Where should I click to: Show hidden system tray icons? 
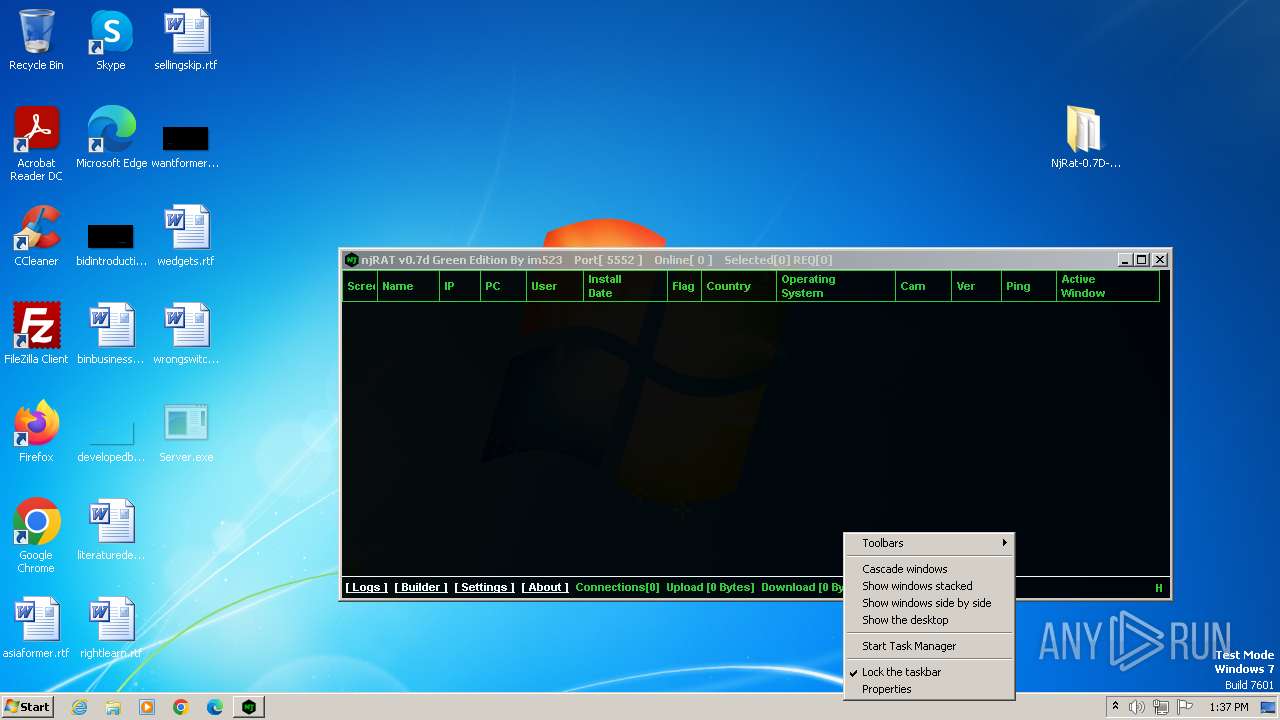[x=1115, y=707]
